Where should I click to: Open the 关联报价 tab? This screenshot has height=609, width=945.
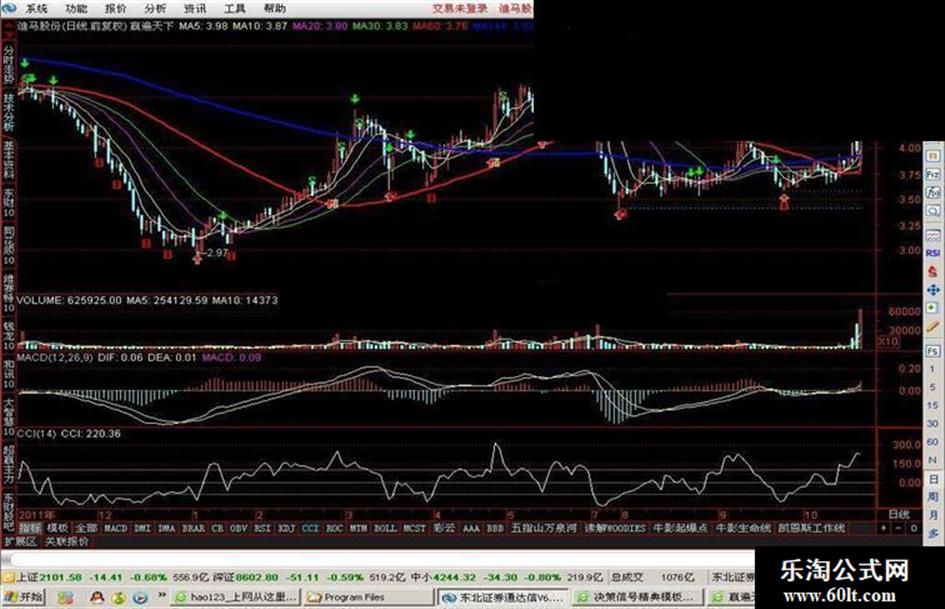67,541
